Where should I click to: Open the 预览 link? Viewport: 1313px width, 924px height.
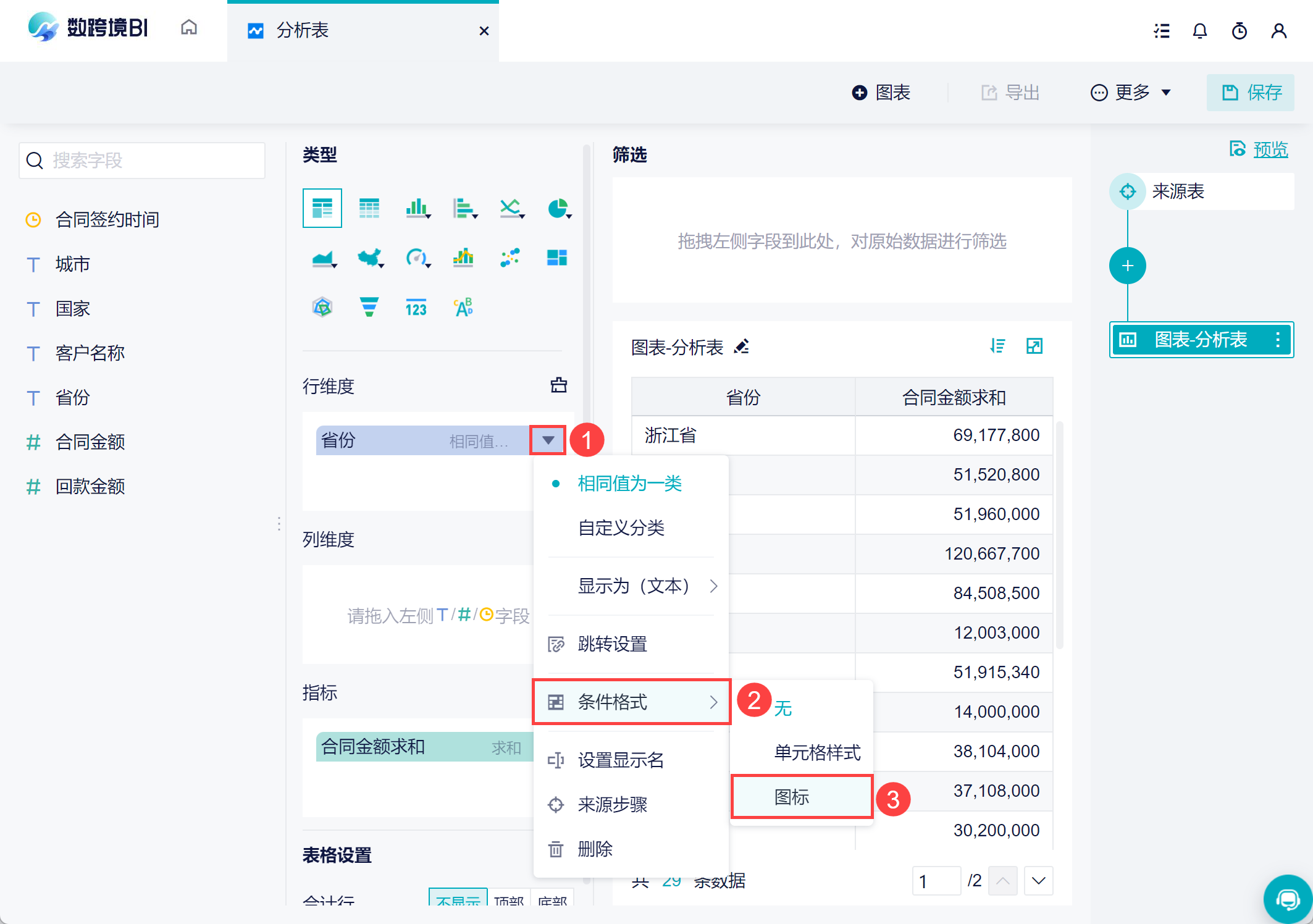[1270, 149]
